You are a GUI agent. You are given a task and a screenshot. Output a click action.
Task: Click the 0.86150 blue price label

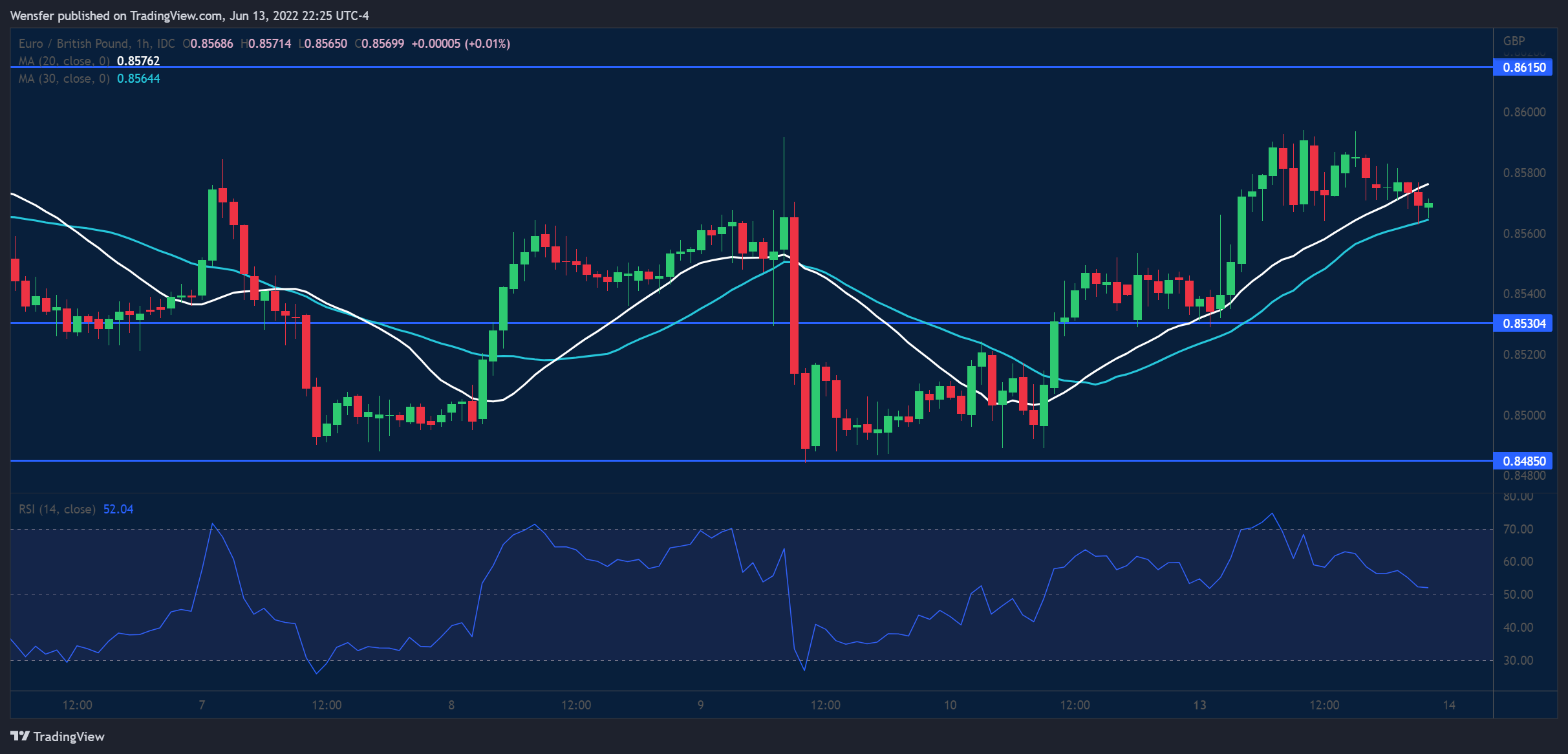point(1523,67)
